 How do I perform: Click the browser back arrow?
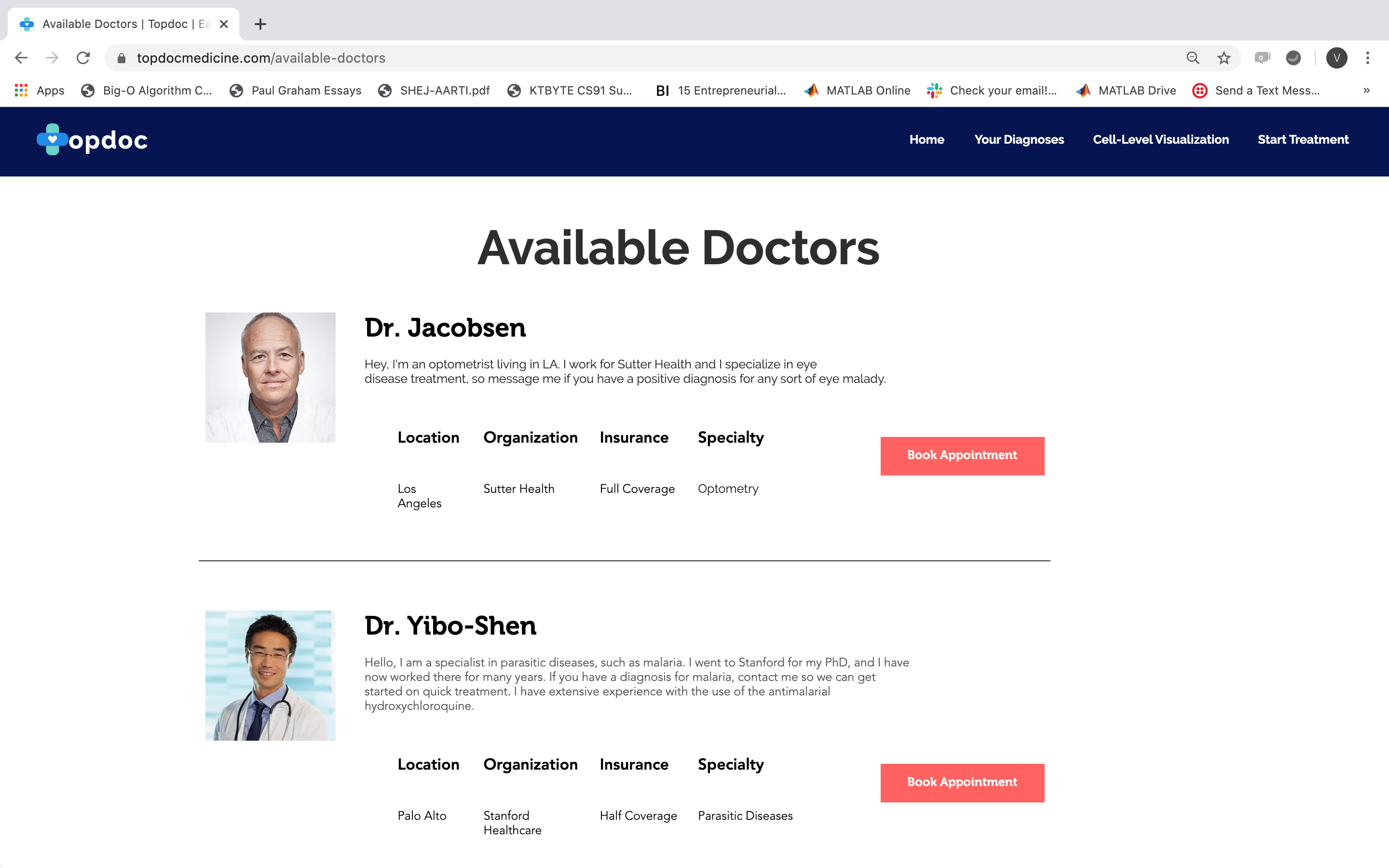[x=21, y=58]
